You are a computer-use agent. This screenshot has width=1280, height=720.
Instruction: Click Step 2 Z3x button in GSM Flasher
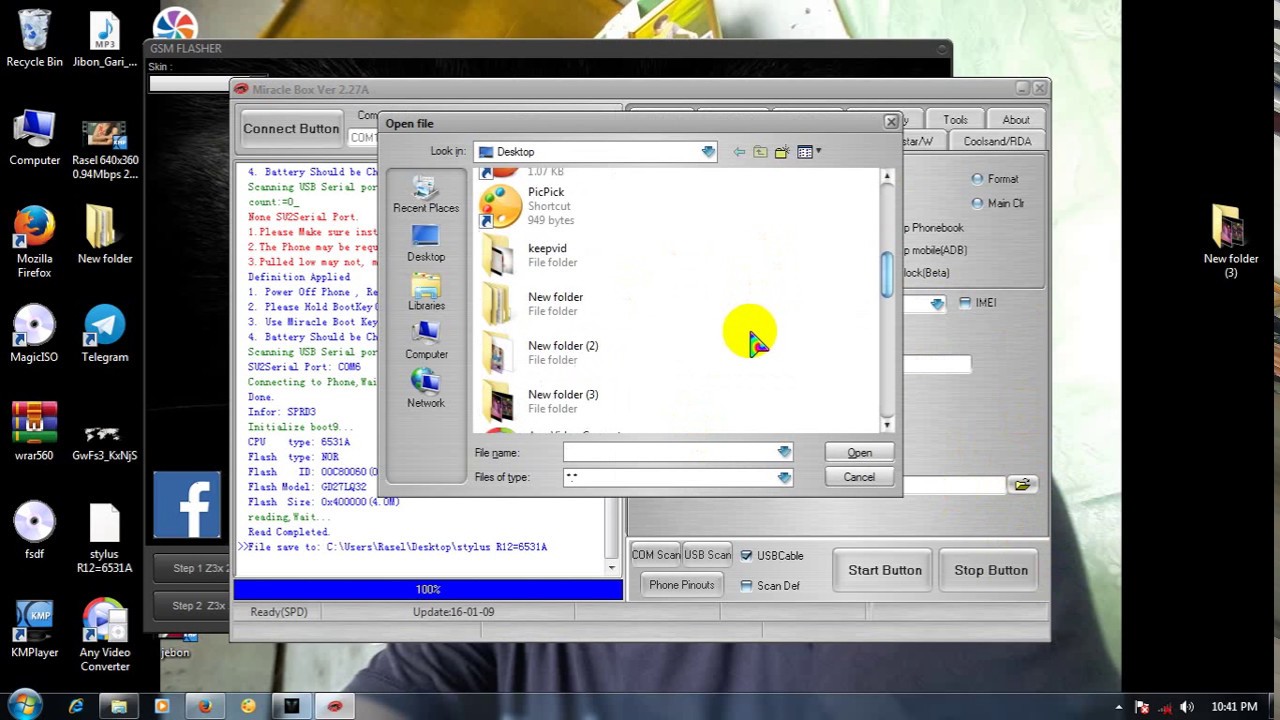coord(190,606)
